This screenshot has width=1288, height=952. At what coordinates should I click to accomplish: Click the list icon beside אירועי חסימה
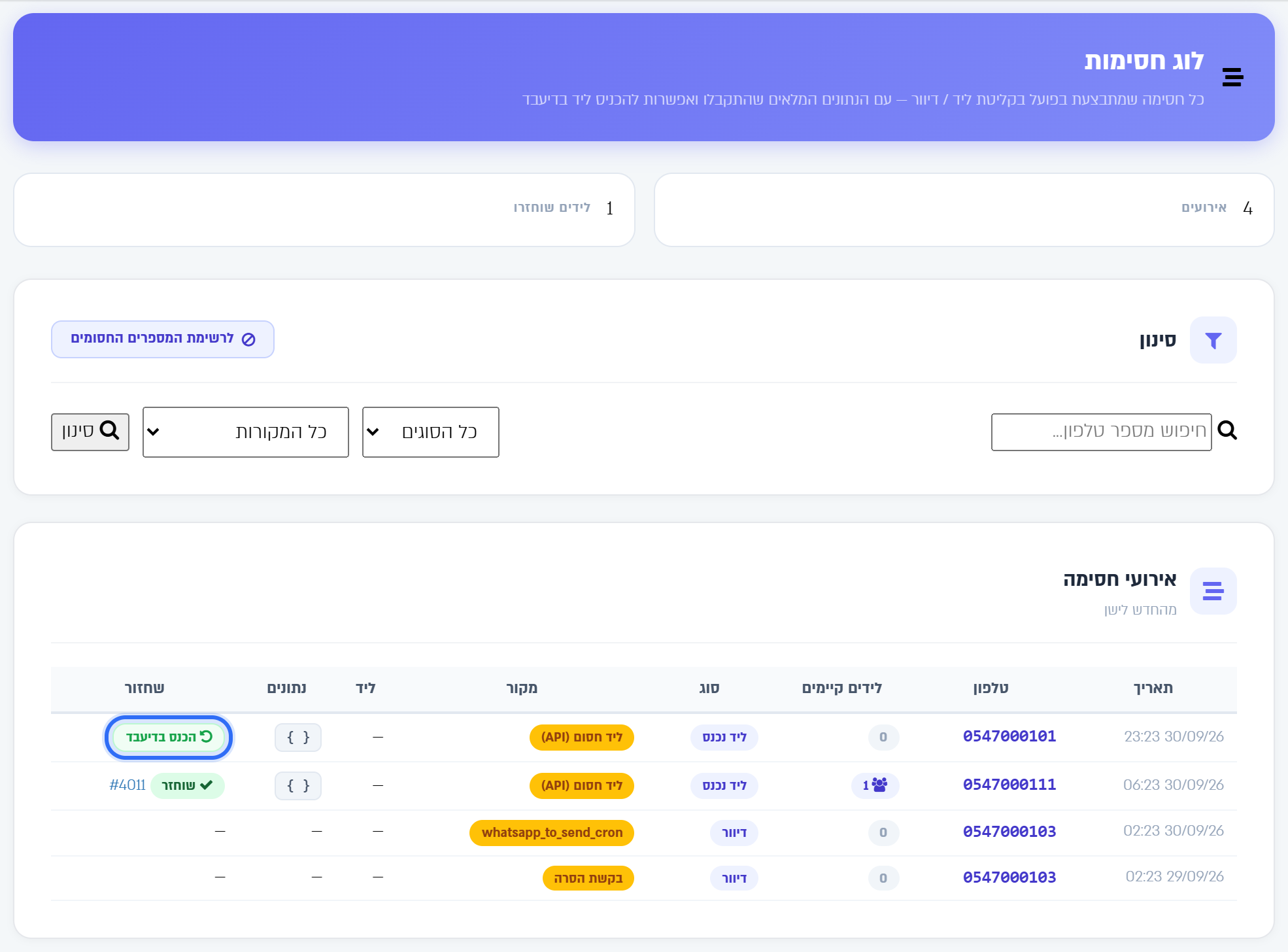click(x=1213, y=591)
